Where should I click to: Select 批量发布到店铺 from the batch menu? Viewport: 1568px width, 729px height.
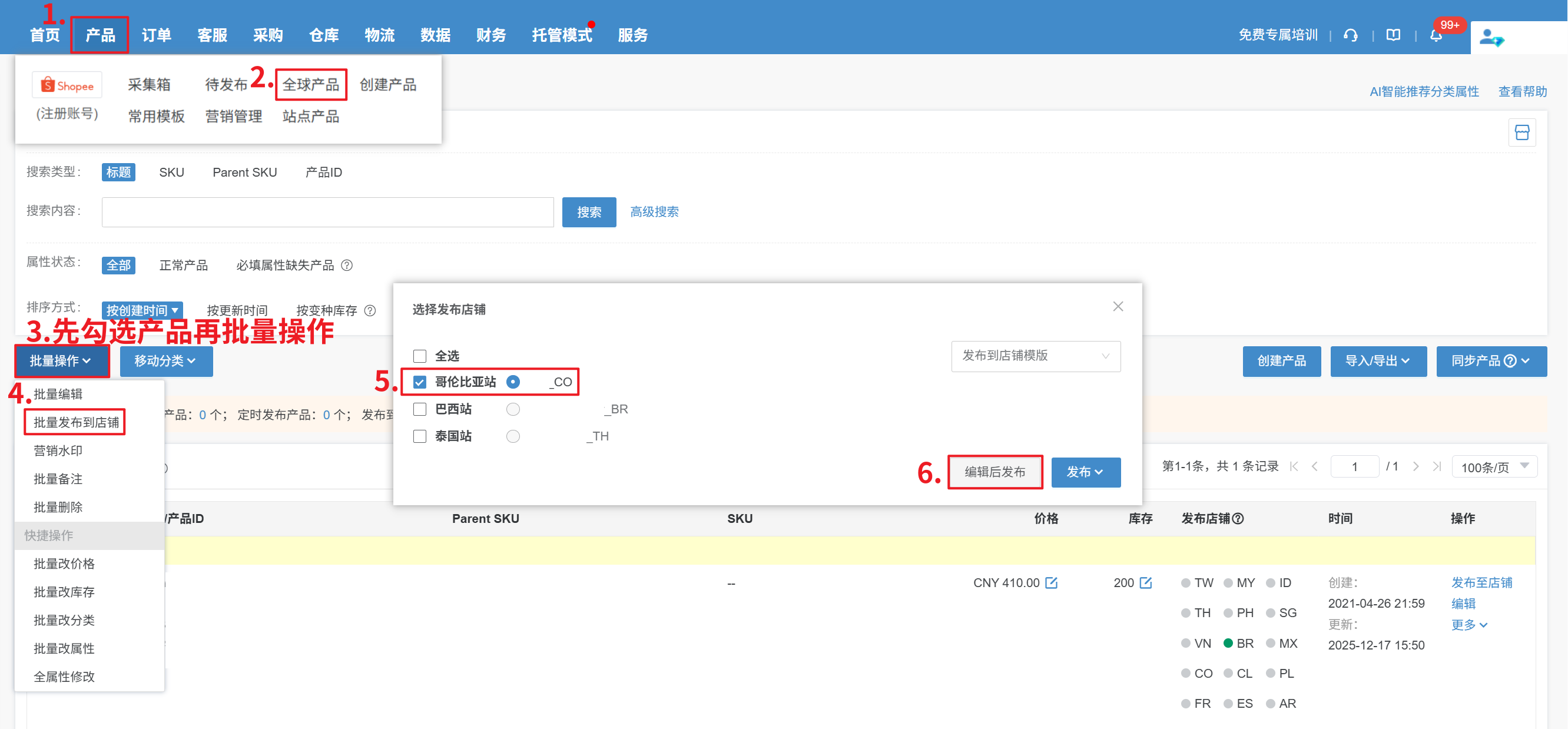[x=76, y=422]
